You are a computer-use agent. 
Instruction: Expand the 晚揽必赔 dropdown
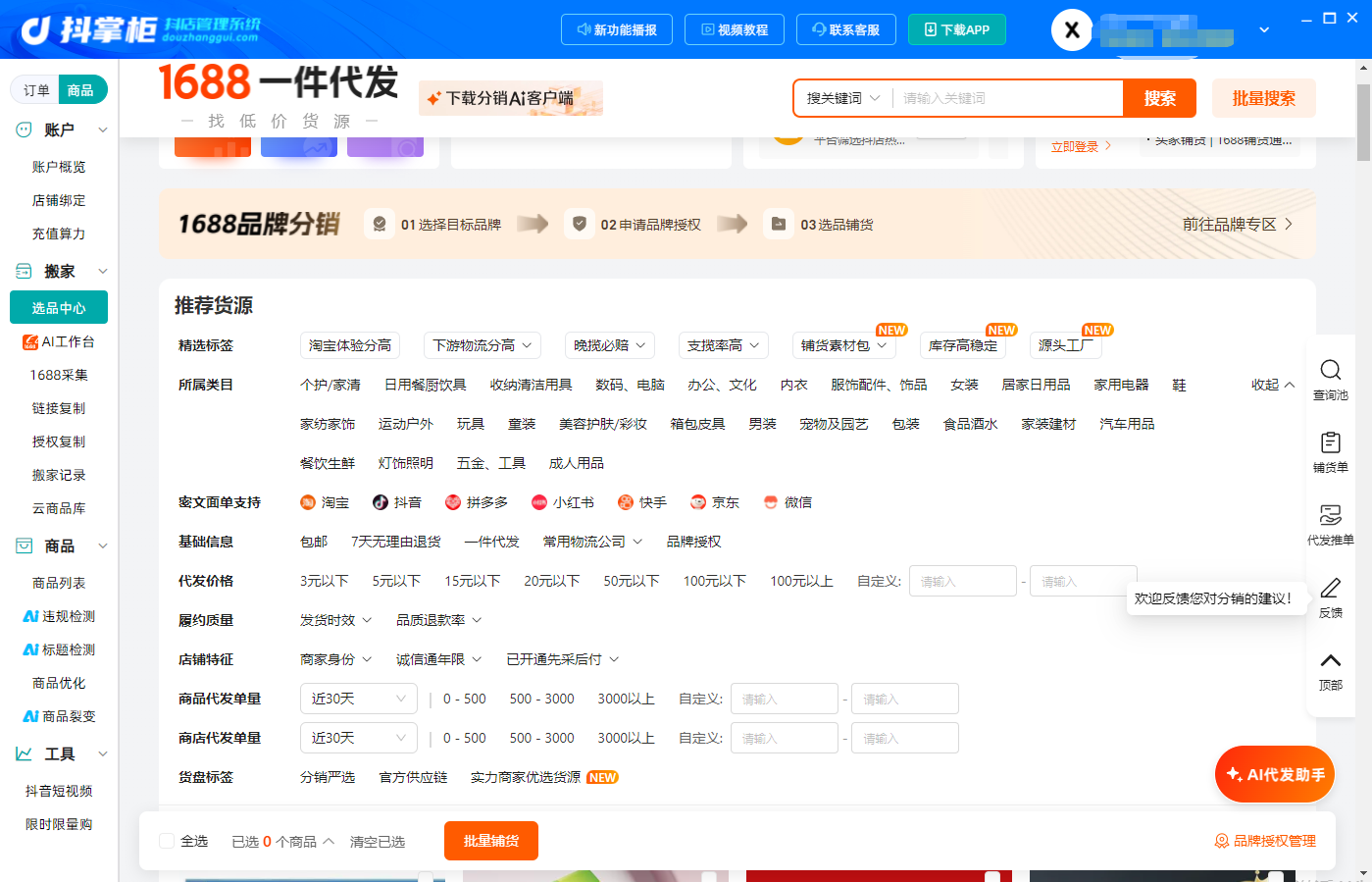pos(610,345)
